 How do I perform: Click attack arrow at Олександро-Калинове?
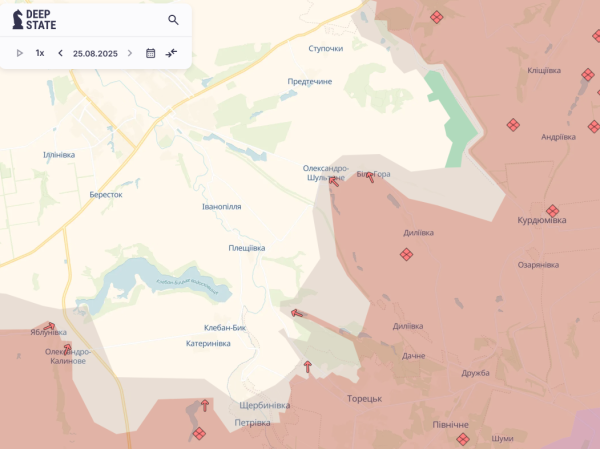coord(67,349)
